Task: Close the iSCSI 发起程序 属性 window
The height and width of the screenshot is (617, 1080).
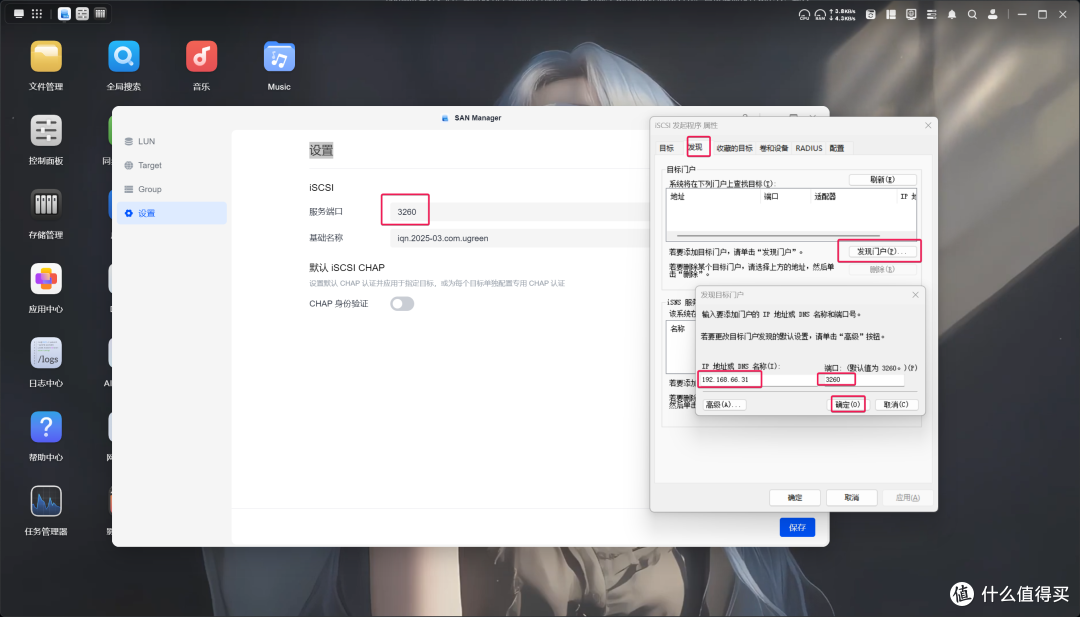Action: click(x=928, y=125)
